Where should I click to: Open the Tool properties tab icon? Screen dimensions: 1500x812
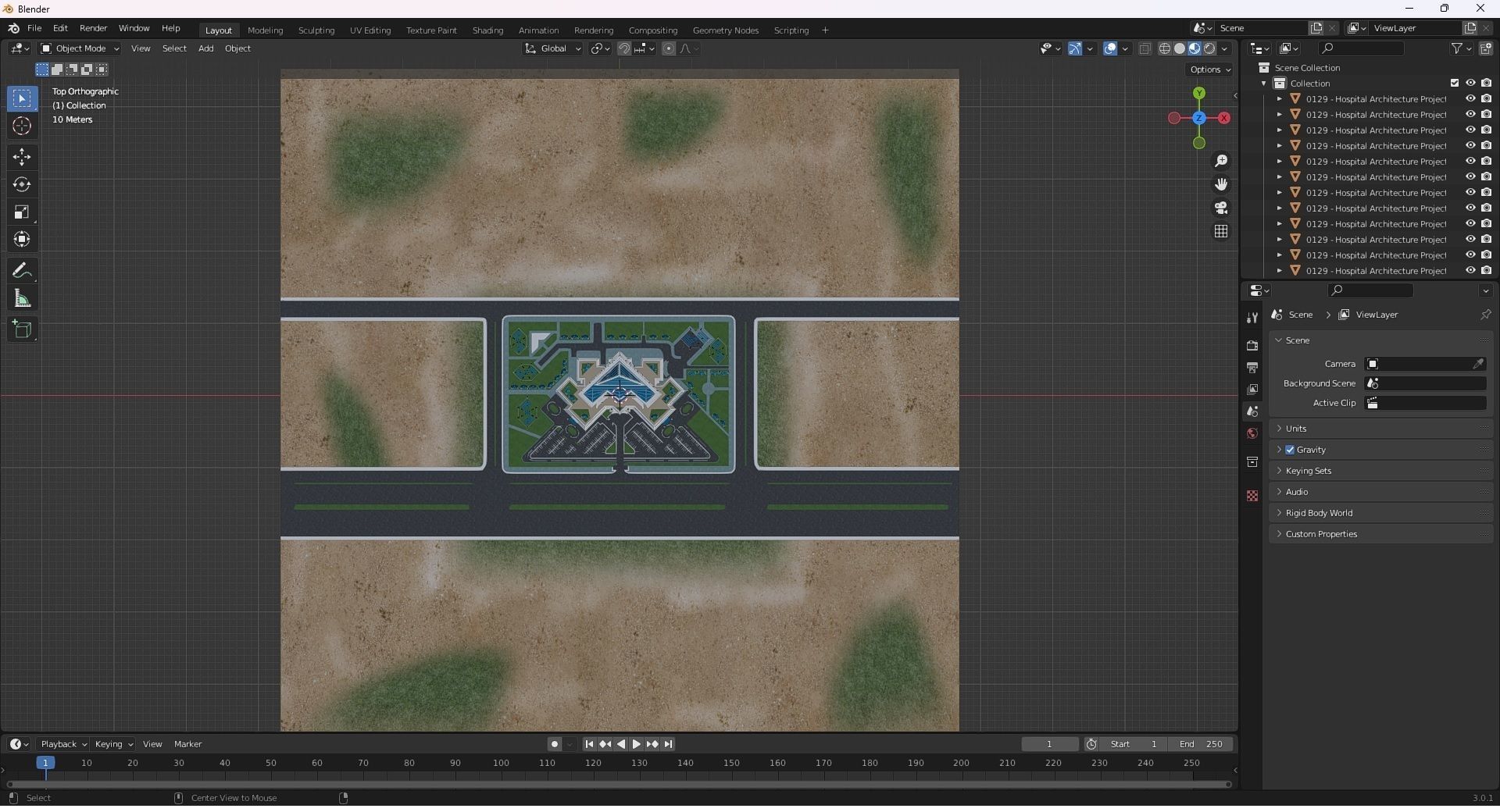point(1252,318)
